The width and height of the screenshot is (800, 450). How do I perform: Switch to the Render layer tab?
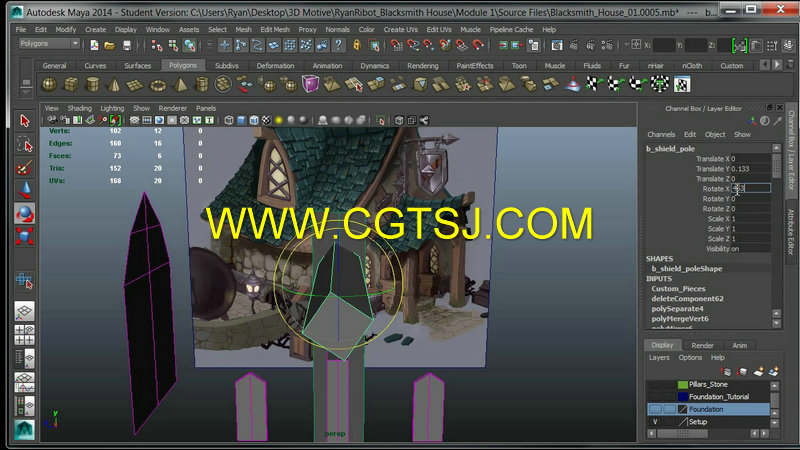click(x=703, y=345)
